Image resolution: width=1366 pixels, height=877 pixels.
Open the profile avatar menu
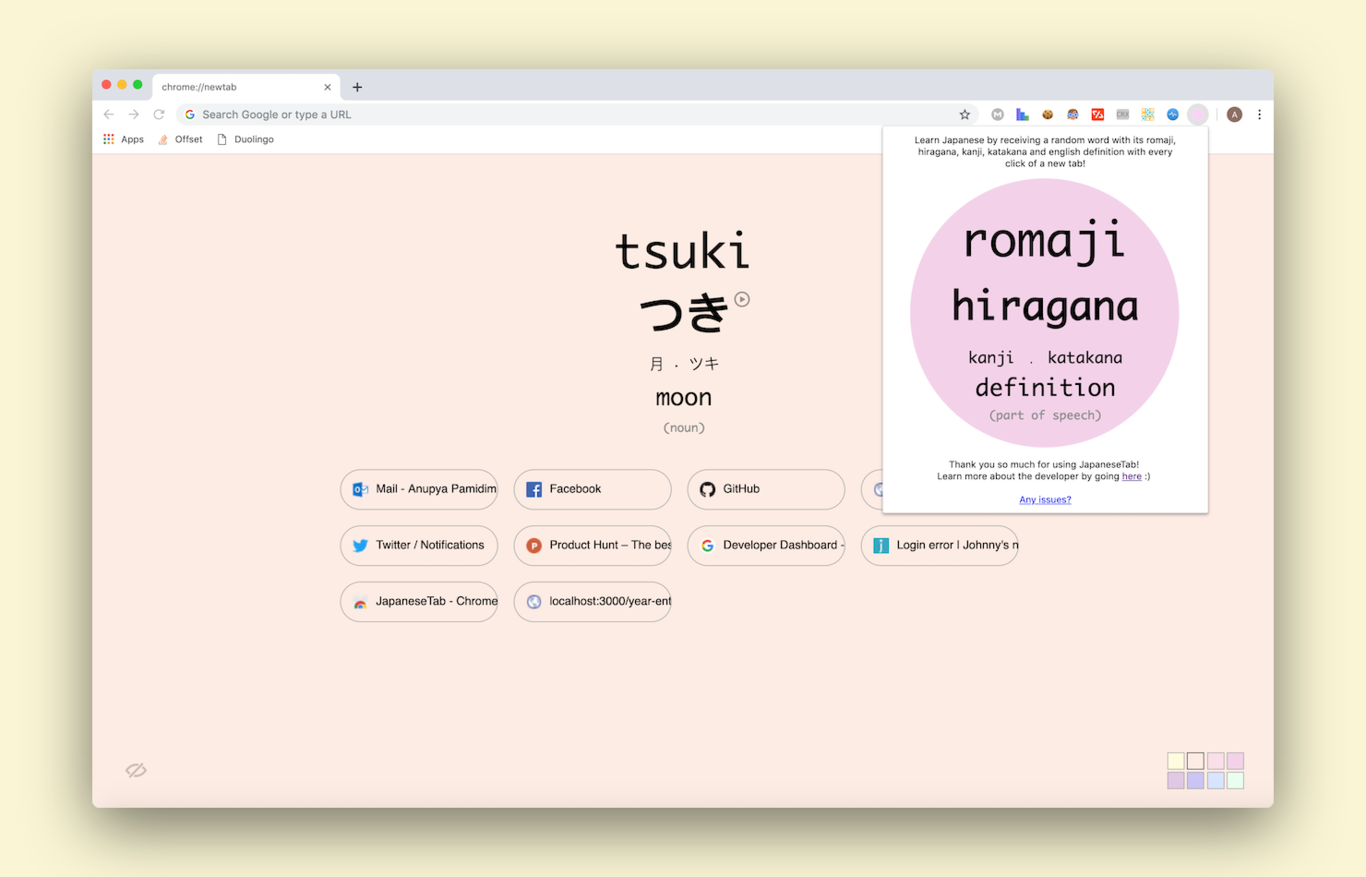1234,115
